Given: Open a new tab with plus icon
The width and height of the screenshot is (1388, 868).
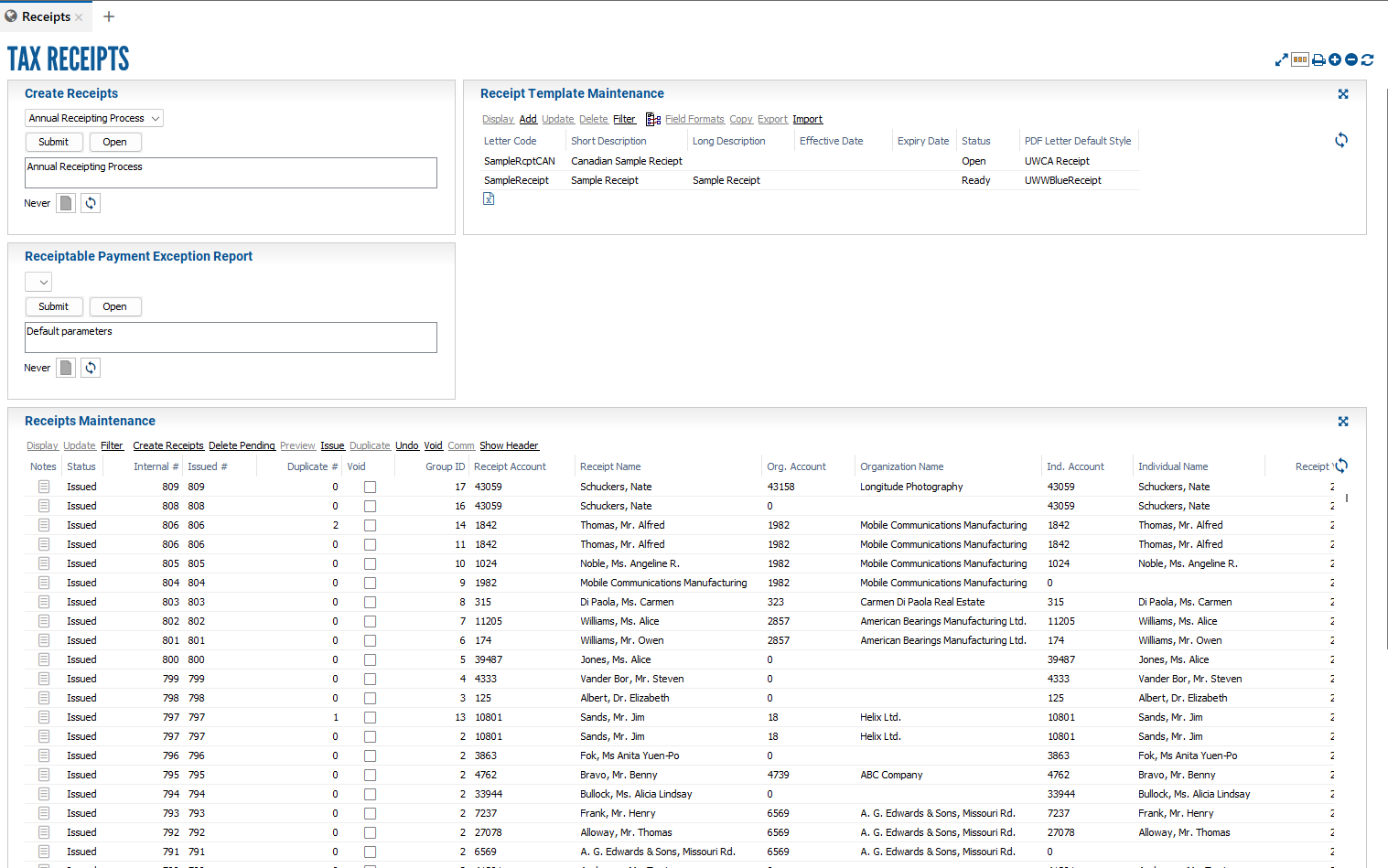Looking at the screenshot, I should [x=109, y=16].
